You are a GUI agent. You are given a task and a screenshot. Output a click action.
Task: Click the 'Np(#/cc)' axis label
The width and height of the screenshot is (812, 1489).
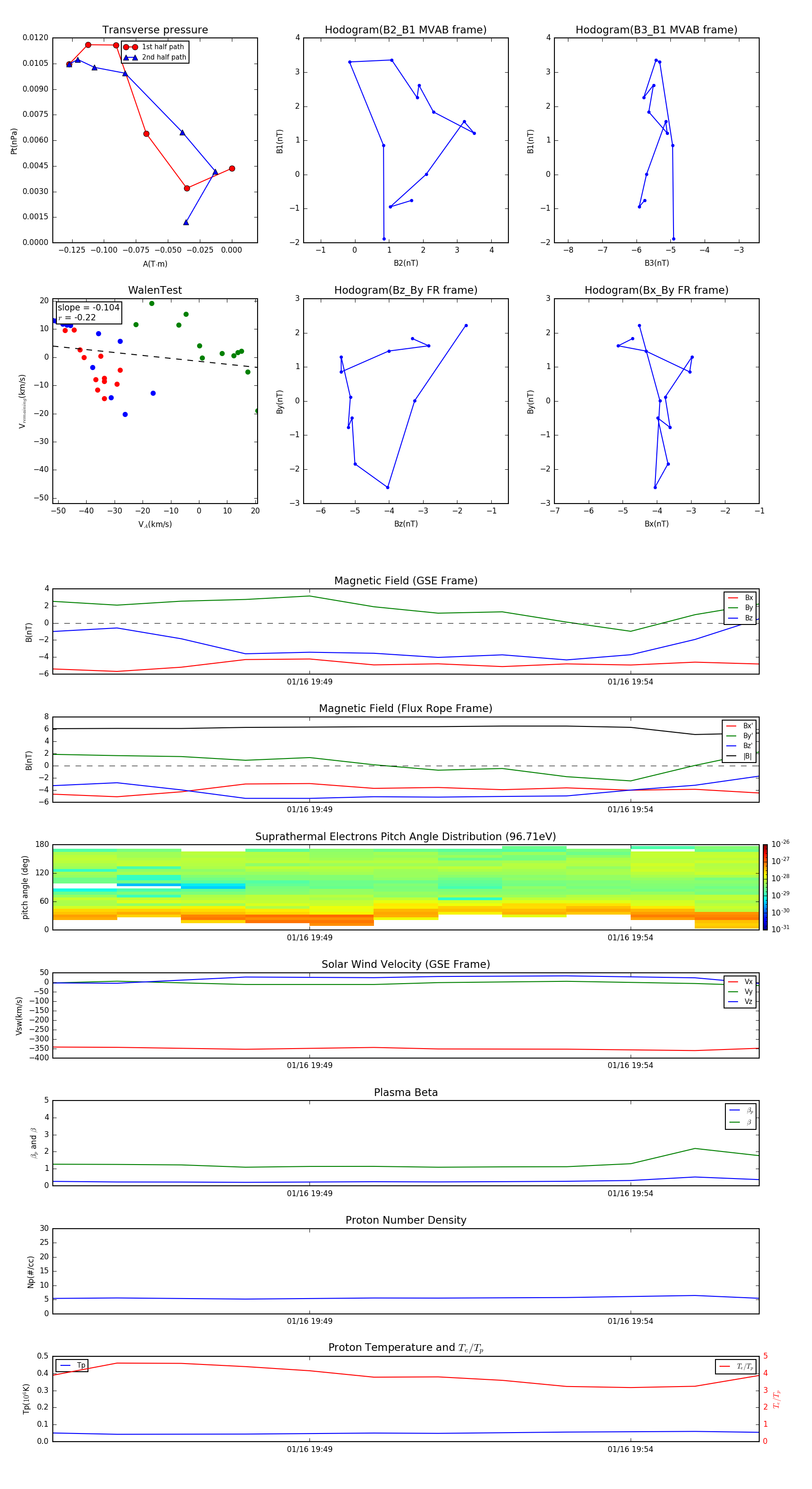(x=31, y=1272)
